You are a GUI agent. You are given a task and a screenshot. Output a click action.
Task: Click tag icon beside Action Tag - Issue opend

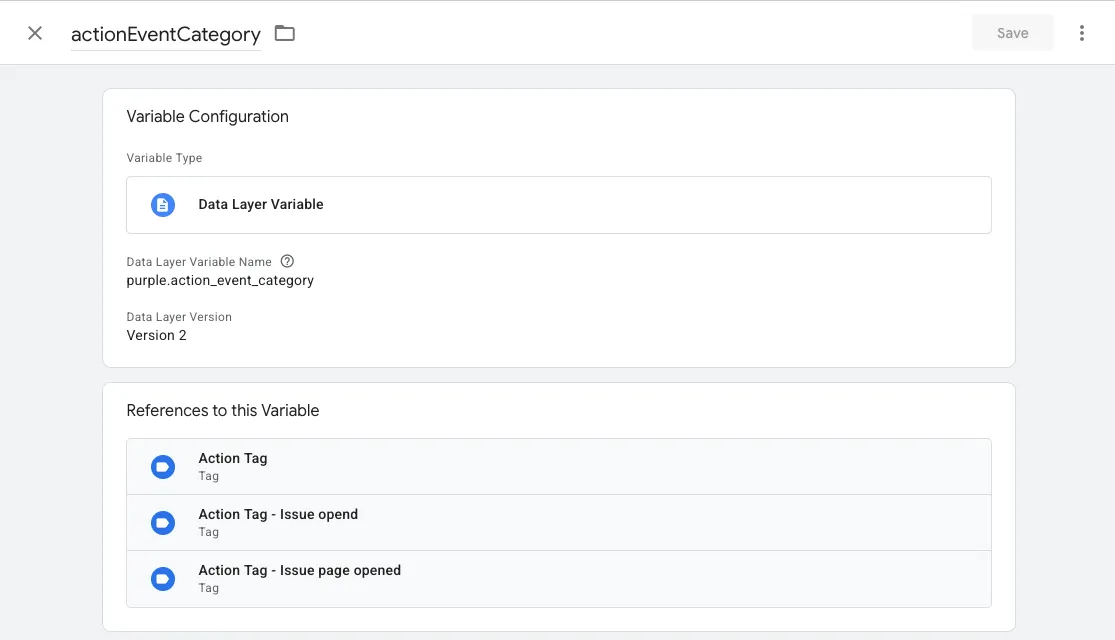coord(163,523)
